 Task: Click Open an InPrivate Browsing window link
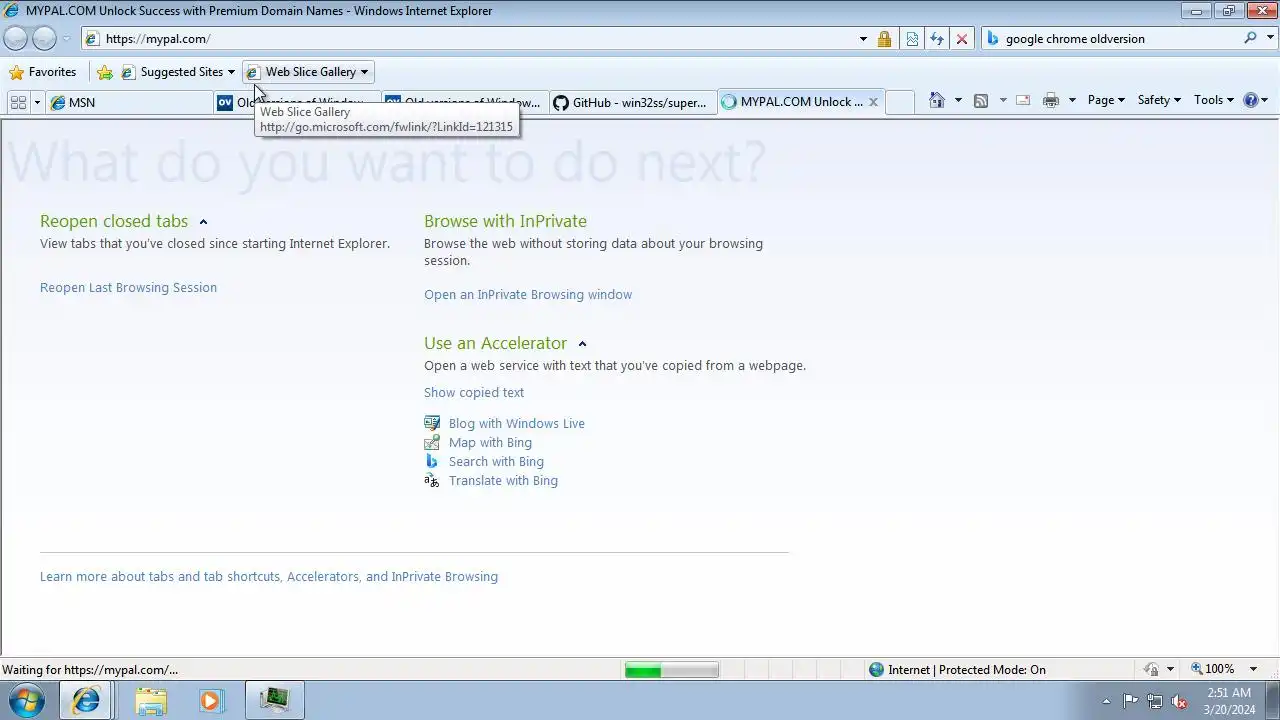point(528,295)
